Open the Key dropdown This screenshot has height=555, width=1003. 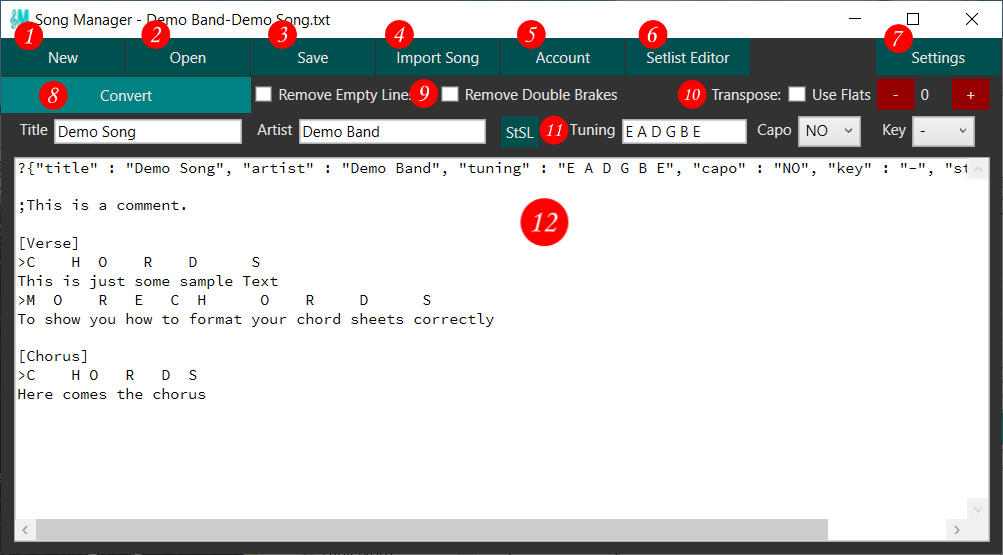coord(943,131)
